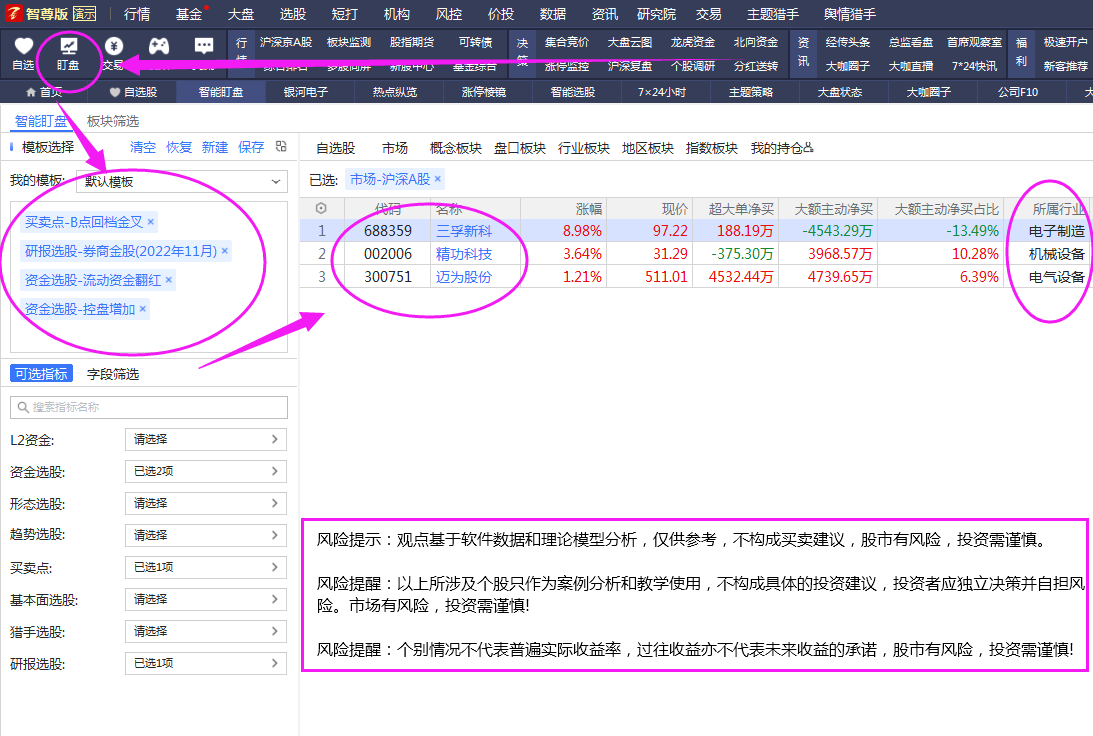Open the 交易 yuan coin icon
Screen dimensions: 1093x736
click(114, 47)
